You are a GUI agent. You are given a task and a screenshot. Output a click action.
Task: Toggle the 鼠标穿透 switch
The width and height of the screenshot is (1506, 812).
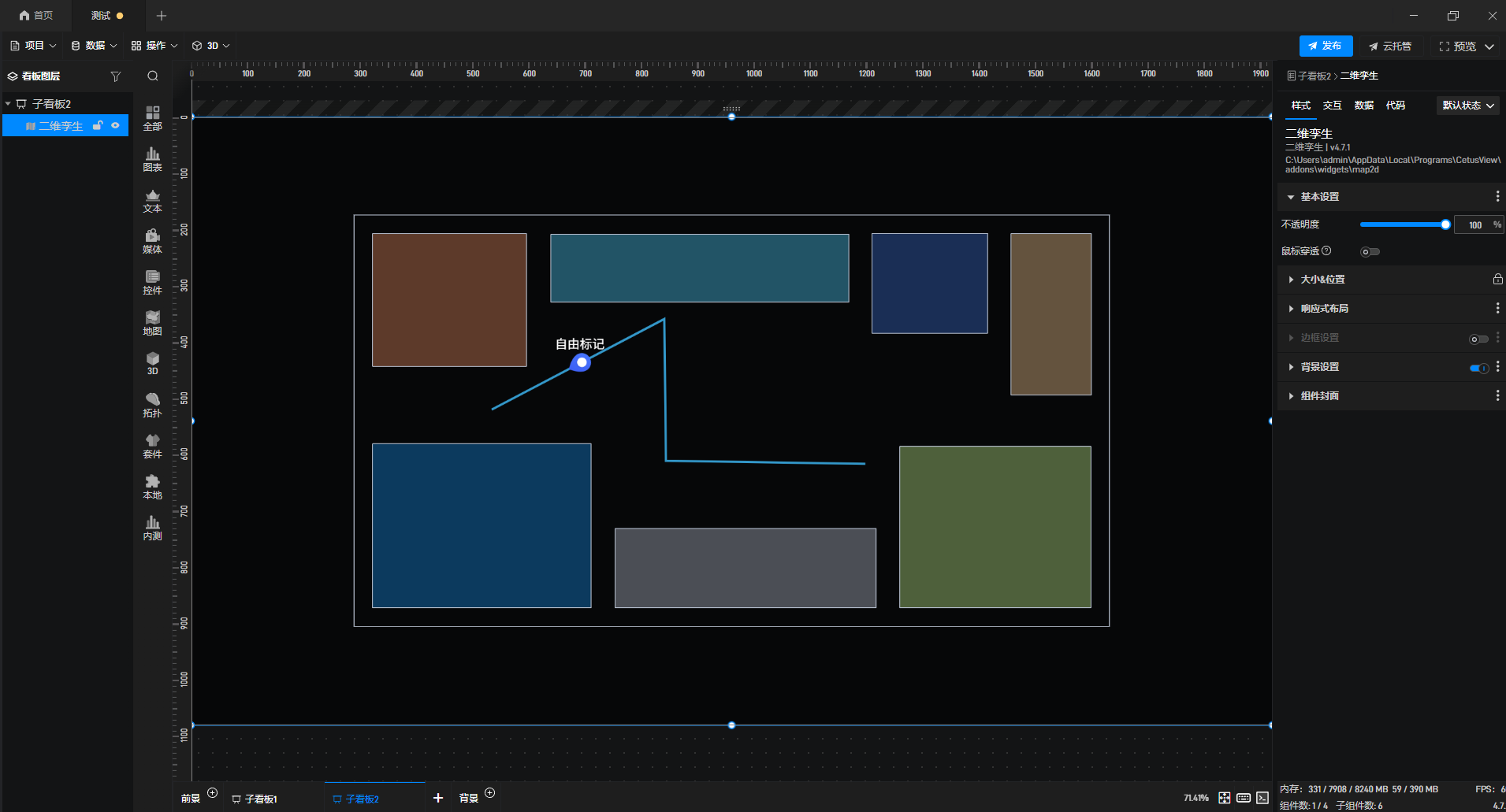[x=1370, y=252]
